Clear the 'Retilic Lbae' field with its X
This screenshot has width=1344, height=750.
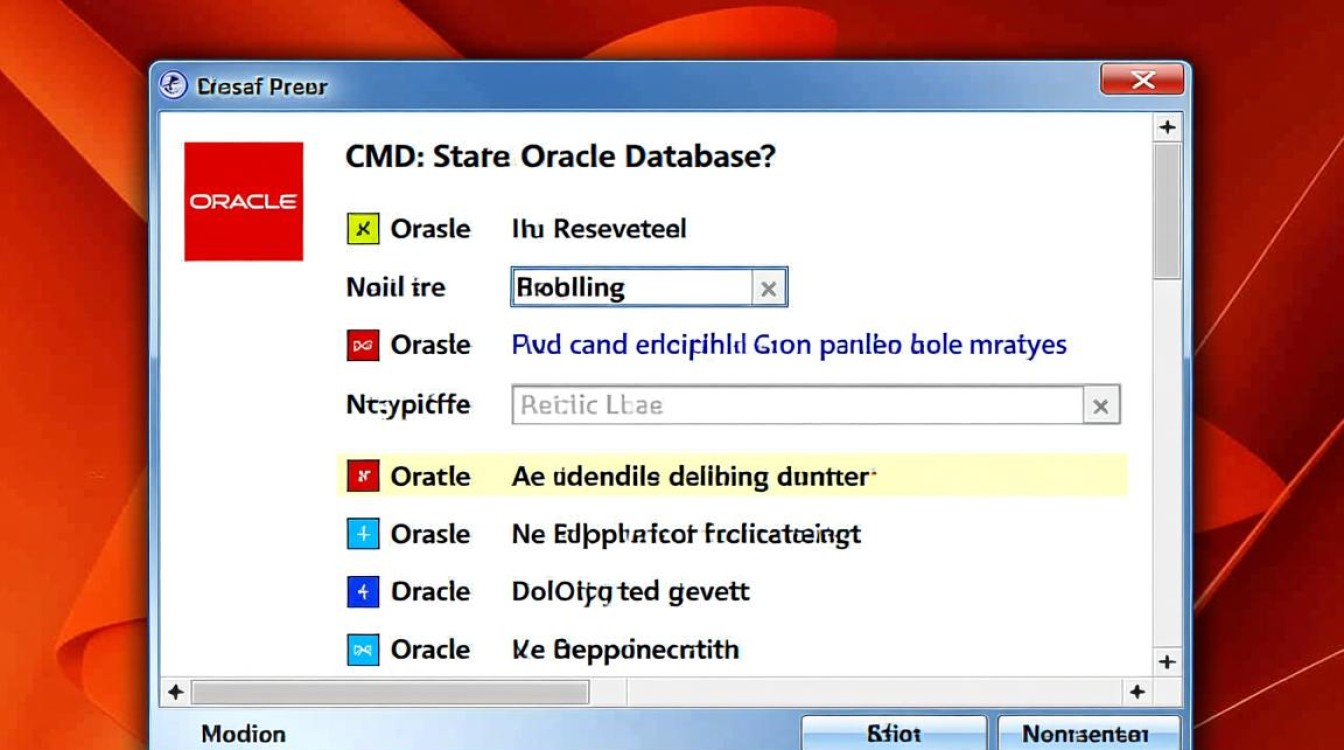coord(1101,406)
